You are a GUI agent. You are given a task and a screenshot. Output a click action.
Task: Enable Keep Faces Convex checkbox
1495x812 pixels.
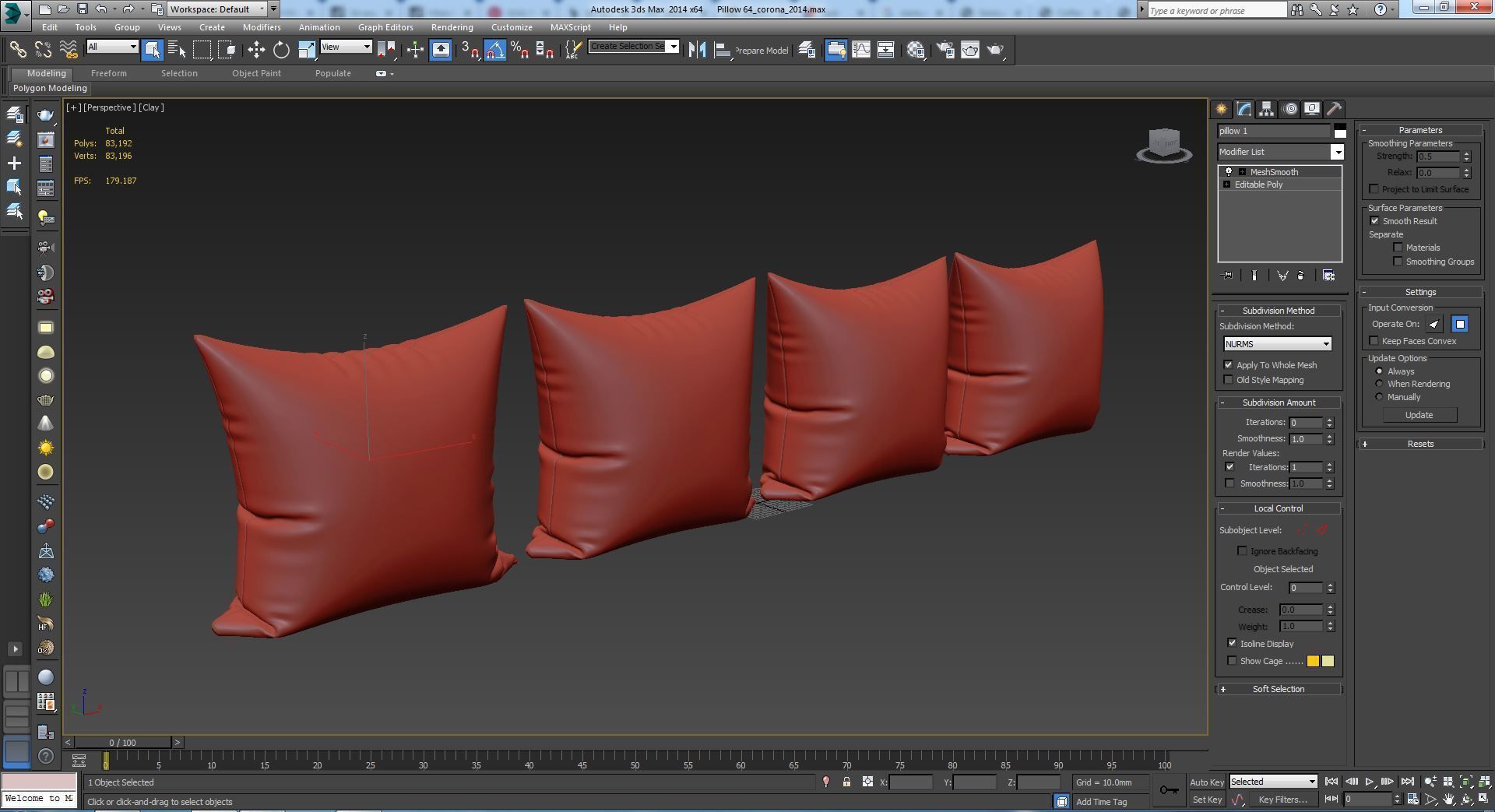point(1374,341)
